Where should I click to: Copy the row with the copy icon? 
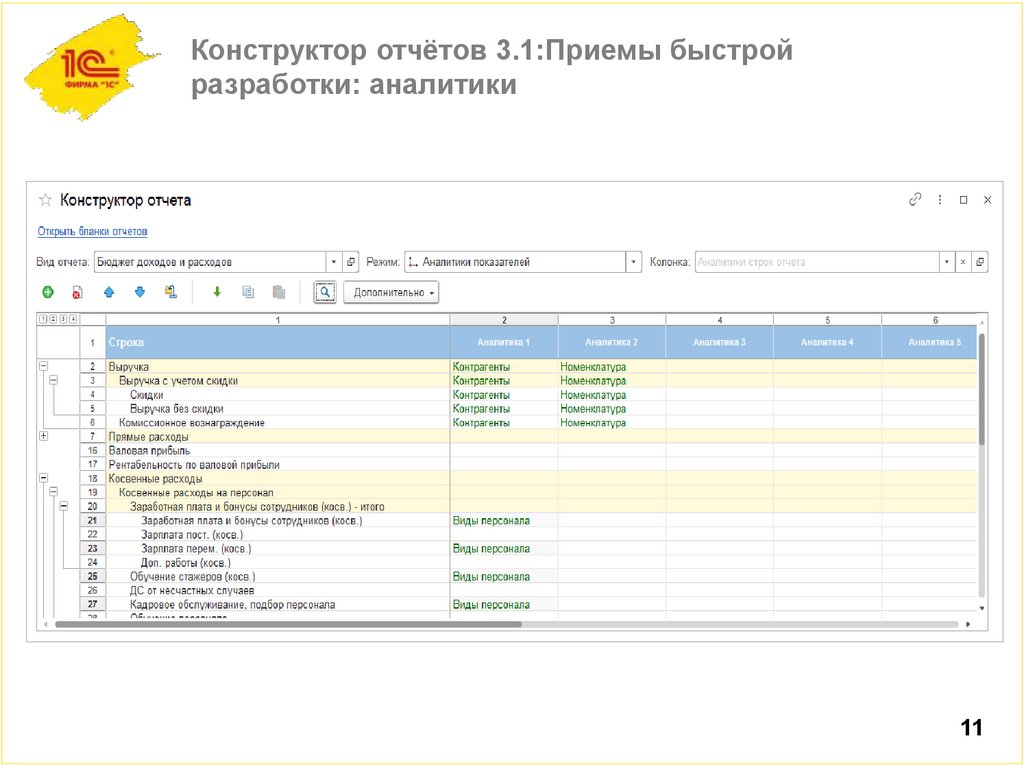(249, 291)
